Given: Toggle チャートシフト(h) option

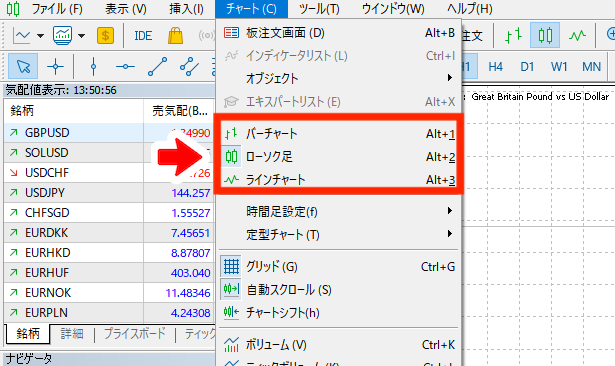Looking at the screenshot, I should coord(339,313).
